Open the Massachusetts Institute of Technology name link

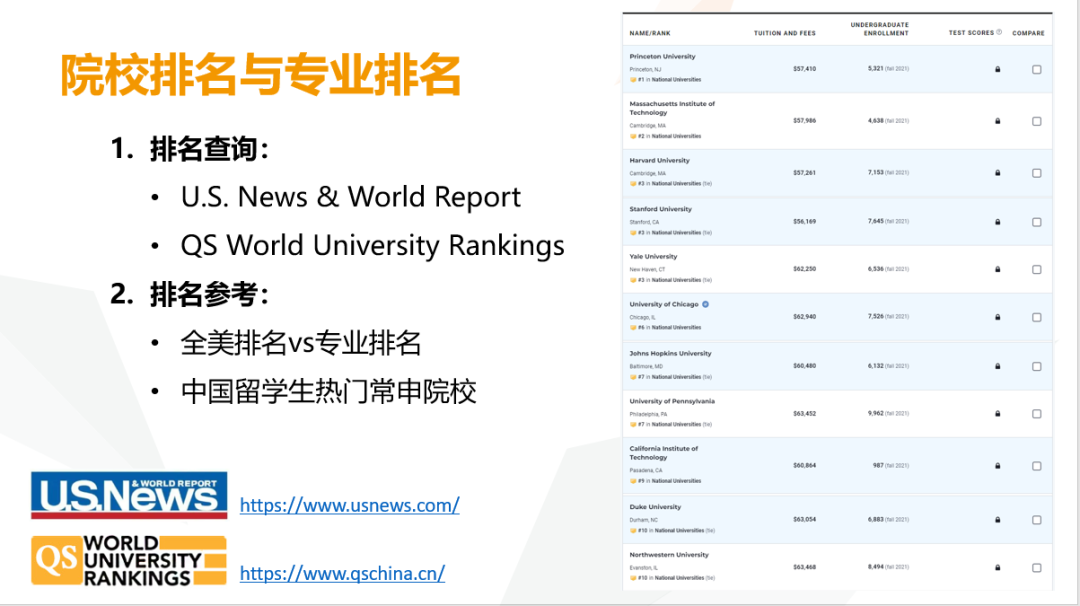pyautogui.click(x=672, y=108)
